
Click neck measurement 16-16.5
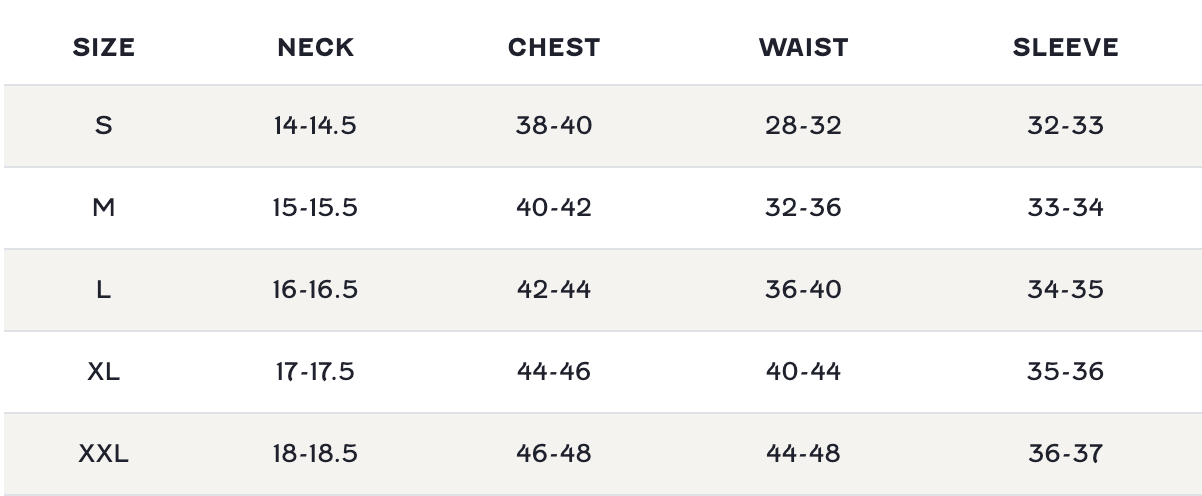[x=315, y=290]
